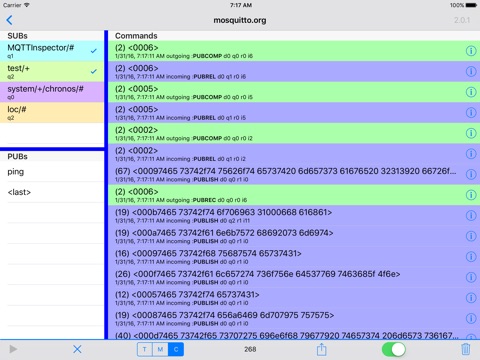View info for incoming PUBREL i2 row
Image resolution: width=480 pixels, height=360 pixels.
tap(471, 154)
